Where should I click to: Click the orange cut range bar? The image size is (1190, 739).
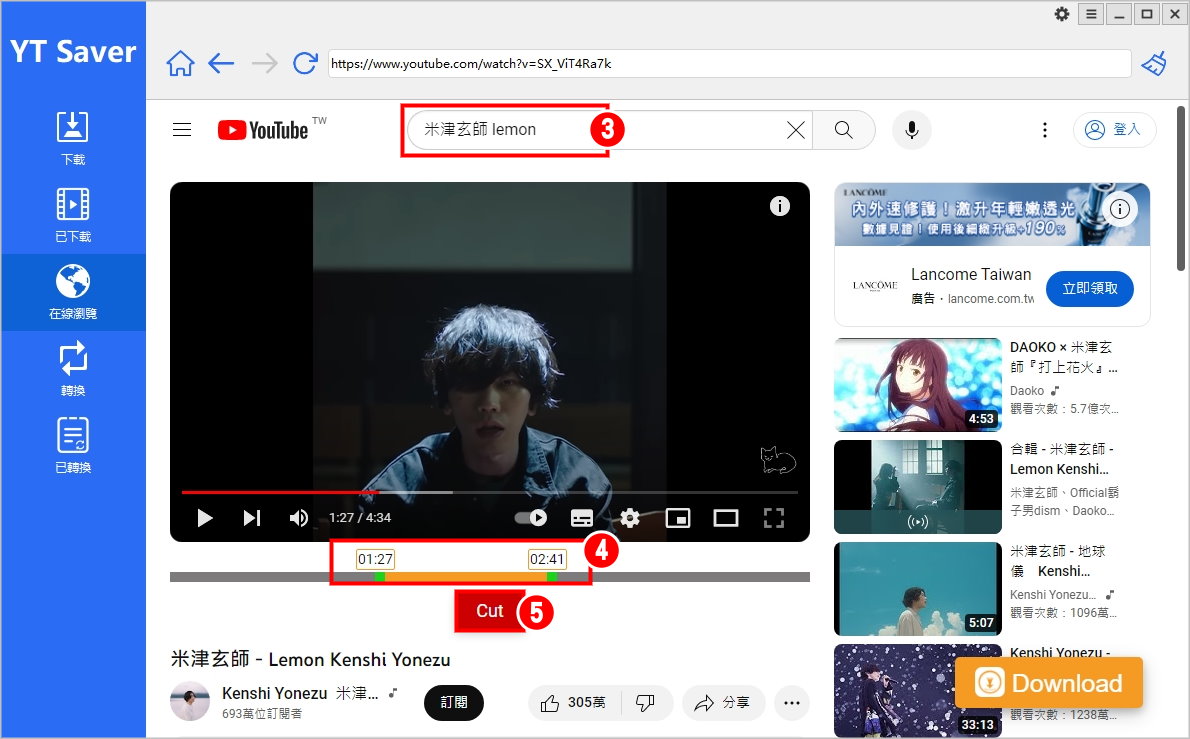[x=466, y=577]
